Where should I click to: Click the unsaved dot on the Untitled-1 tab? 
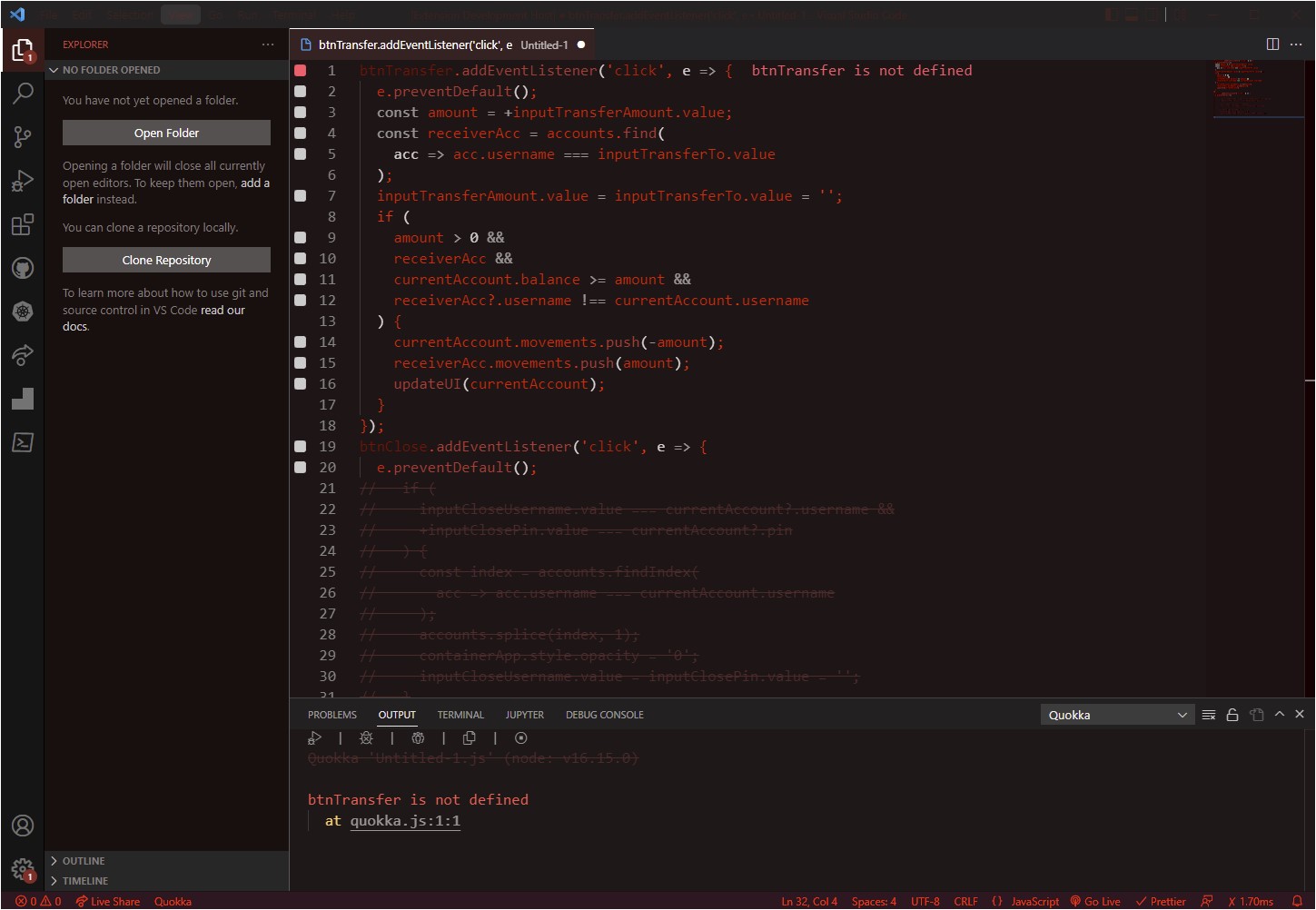click(x=581, y=45)
